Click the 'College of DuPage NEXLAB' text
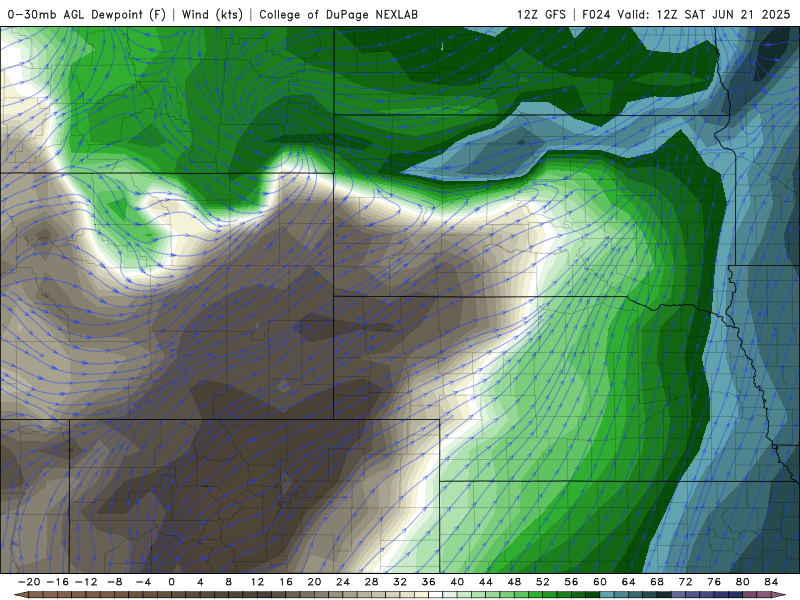The height and width of the screenshot is (600, 800). [x=339, y=14]
